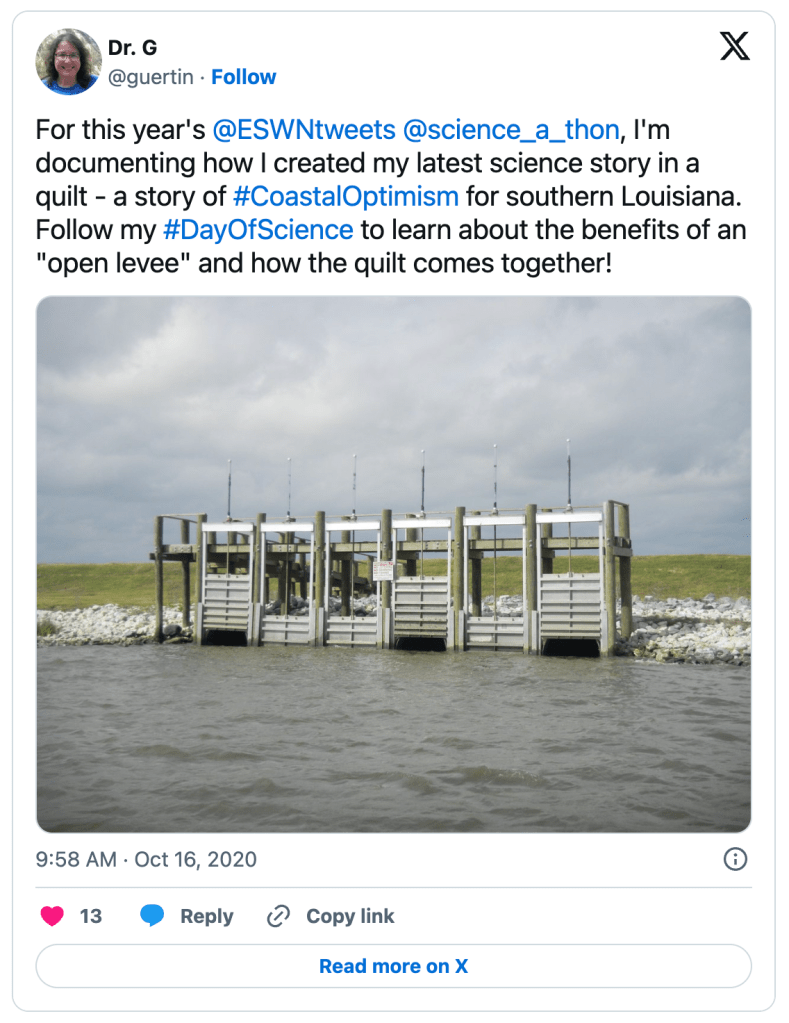Click the chain link icon
The width and height of the screenshot is (789, 1023).
278,916
